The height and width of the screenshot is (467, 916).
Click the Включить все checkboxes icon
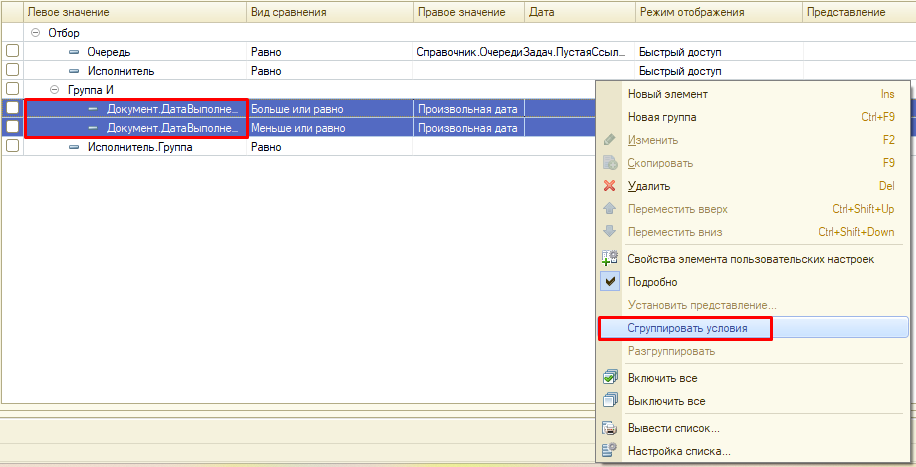tap(609, 378)
